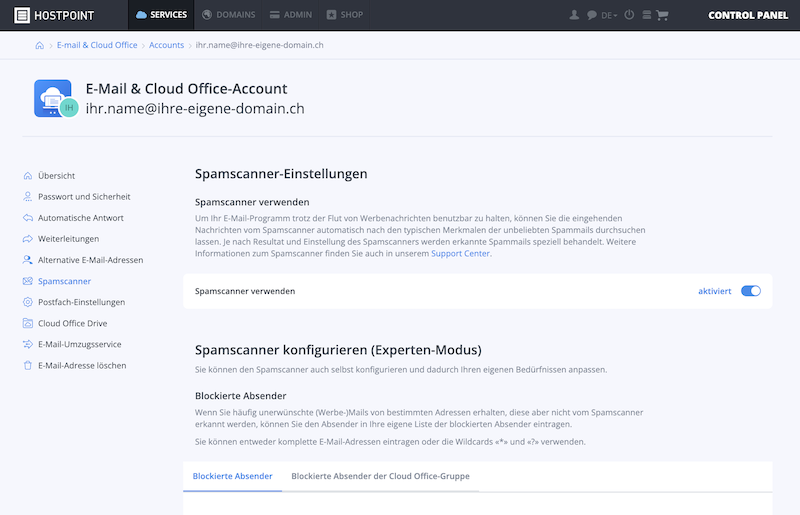
Task: Click the Übersicht home icon
Action: coord(28,176)
